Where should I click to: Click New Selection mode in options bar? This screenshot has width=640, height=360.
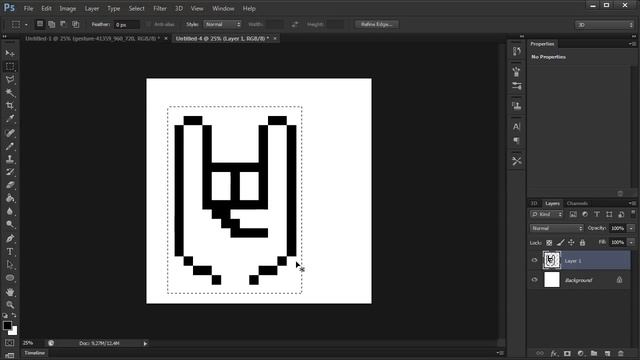pyautogui.click(x=40, y=24)
